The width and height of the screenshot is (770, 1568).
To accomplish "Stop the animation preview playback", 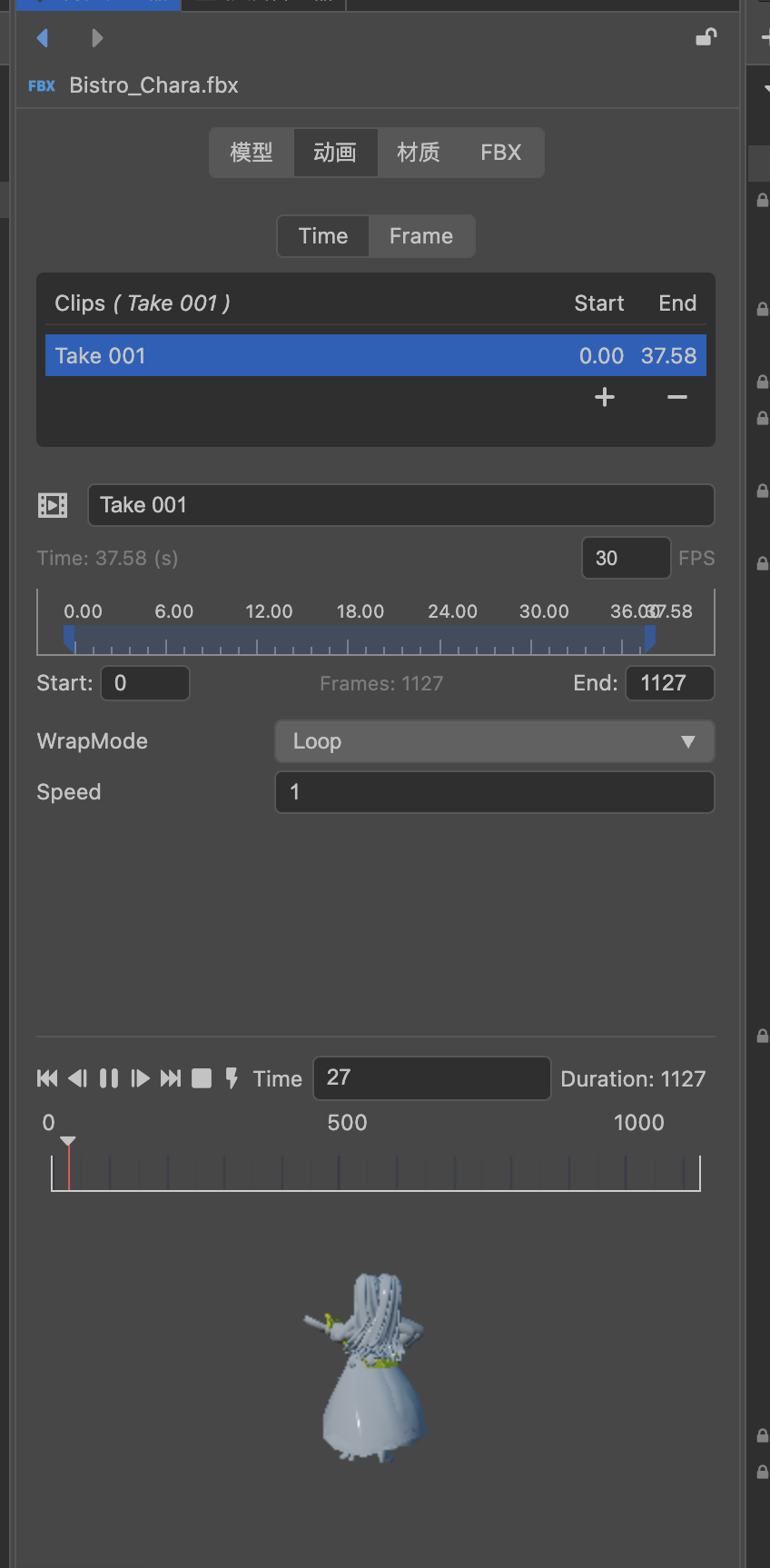I will pos(202,1078).
